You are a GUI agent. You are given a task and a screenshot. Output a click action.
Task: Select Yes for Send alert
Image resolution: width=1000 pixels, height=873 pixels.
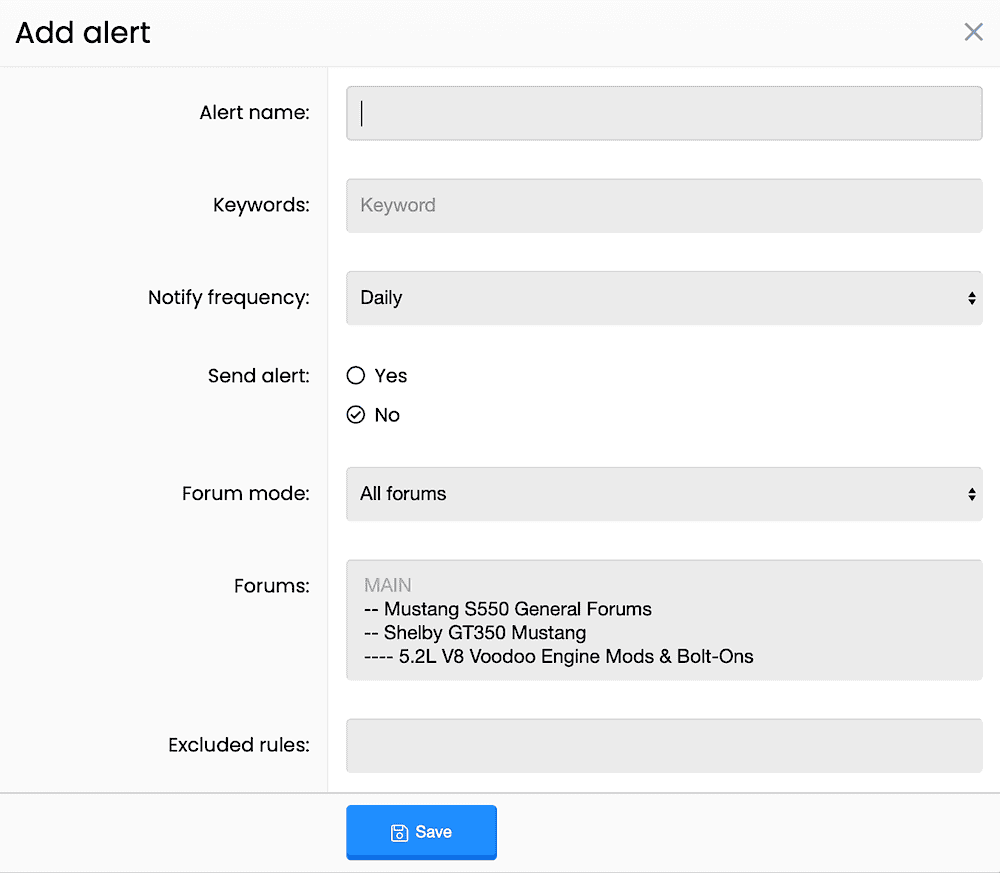click(356, 376)
